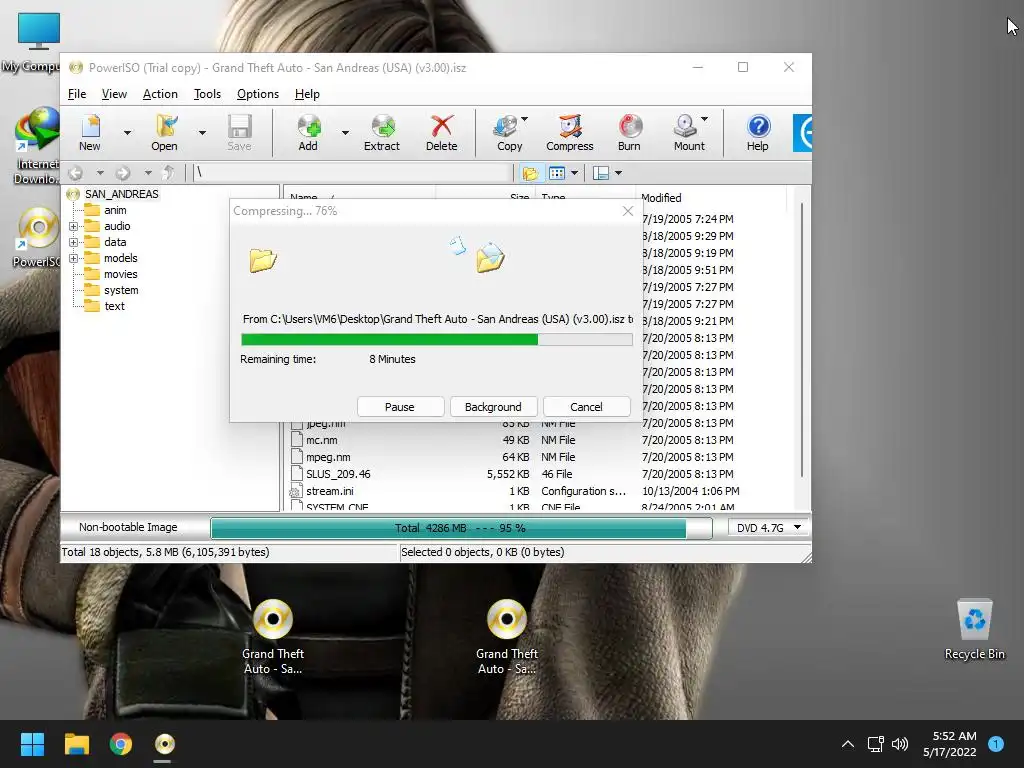Select the stream.ini file row
1024x768 pixels.
point(537,491)
